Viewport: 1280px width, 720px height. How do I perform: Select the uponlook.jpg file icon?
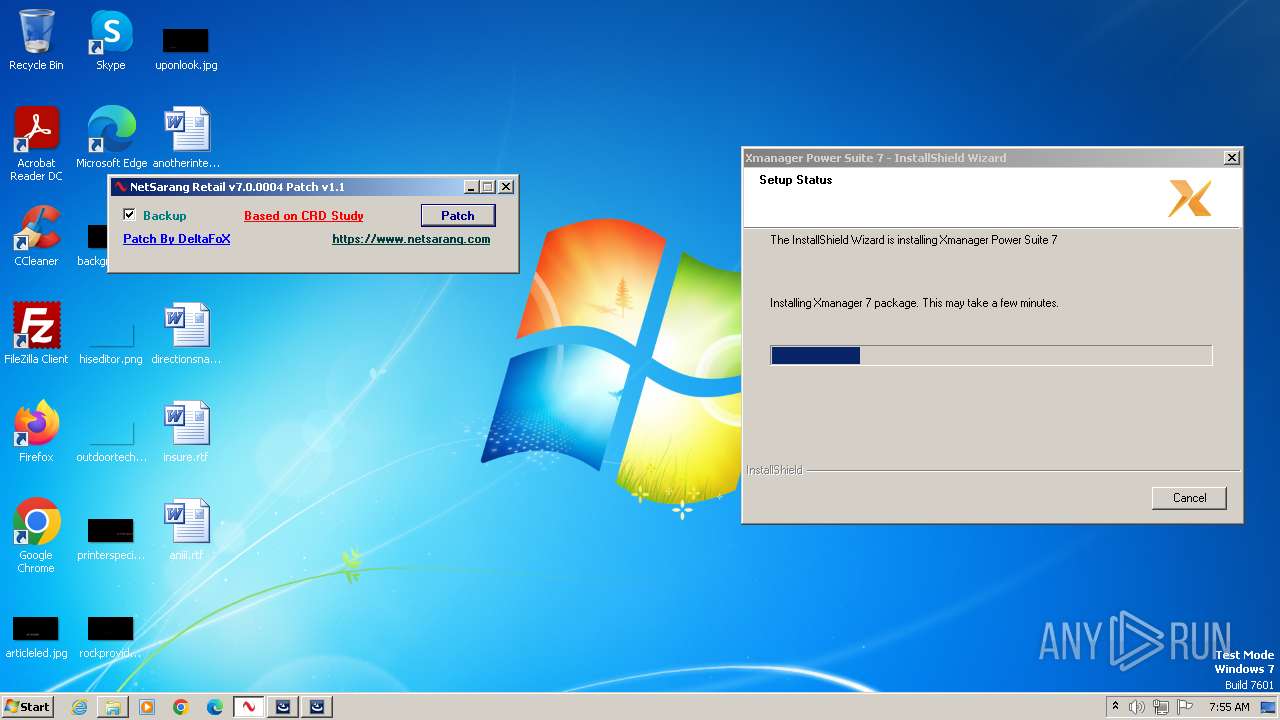click(x=186, y=48)
